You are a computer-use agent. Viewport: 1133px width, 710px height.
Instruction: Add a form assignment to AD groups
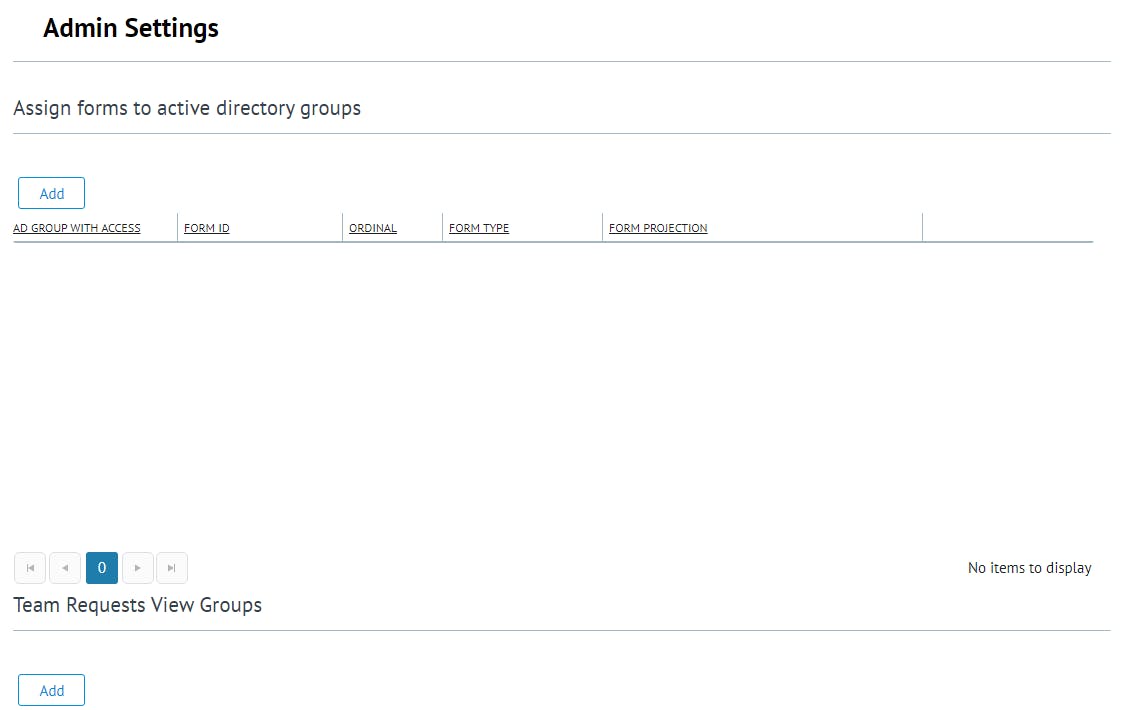coord(51,193)
